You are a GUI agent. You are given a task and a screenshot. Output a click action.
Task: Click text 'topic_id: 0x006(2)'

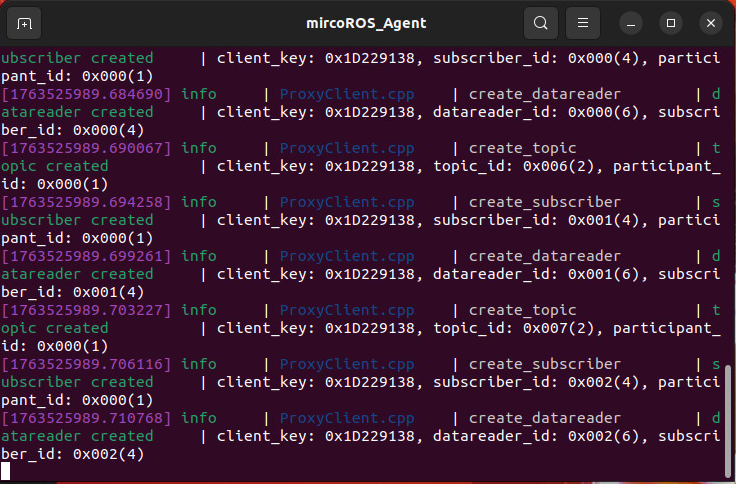click(514, 166)
